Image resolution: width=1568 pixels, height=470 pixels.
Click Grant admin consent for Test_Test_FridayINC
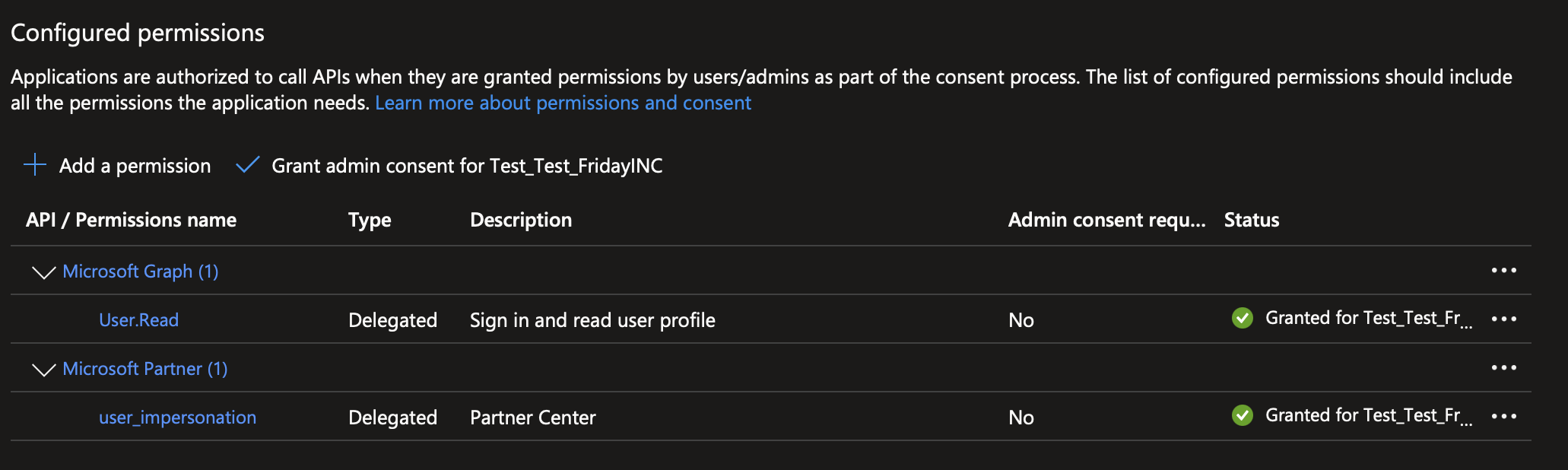click(x=467, y=166)
